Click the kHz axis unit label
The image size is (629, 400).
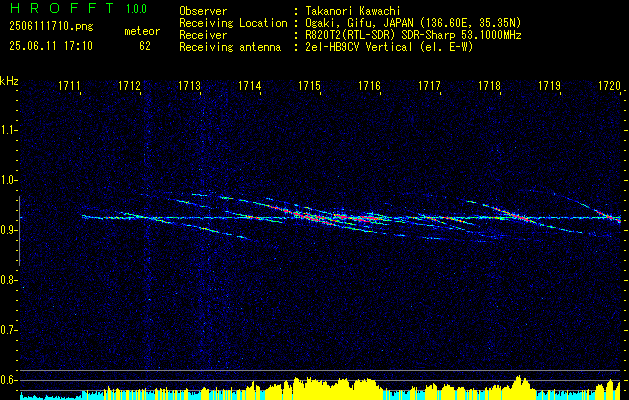pyautogui.click(x=9, y=81)
